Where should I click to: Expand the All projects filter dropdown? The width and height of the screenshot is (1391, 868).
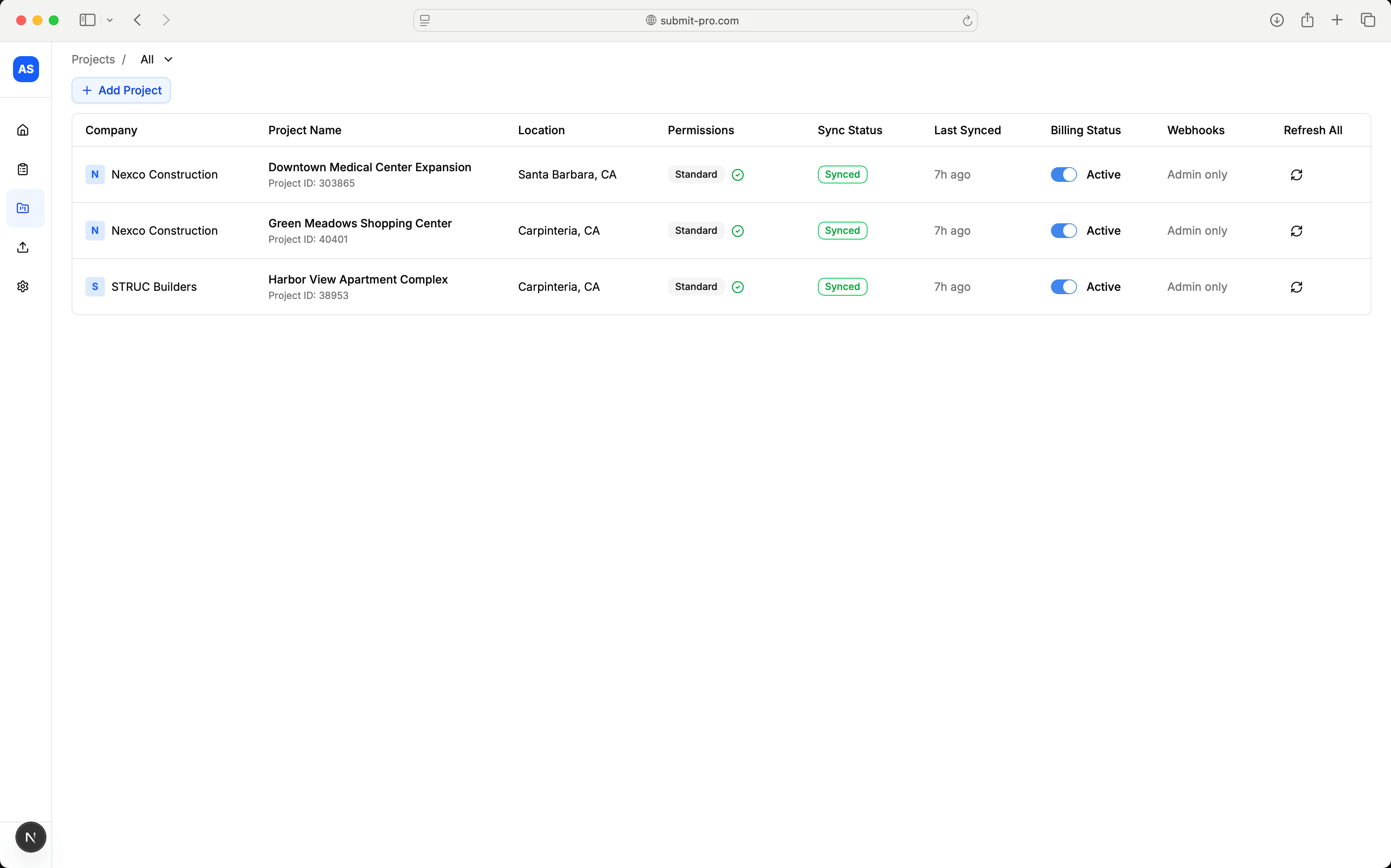click(156, 60)
